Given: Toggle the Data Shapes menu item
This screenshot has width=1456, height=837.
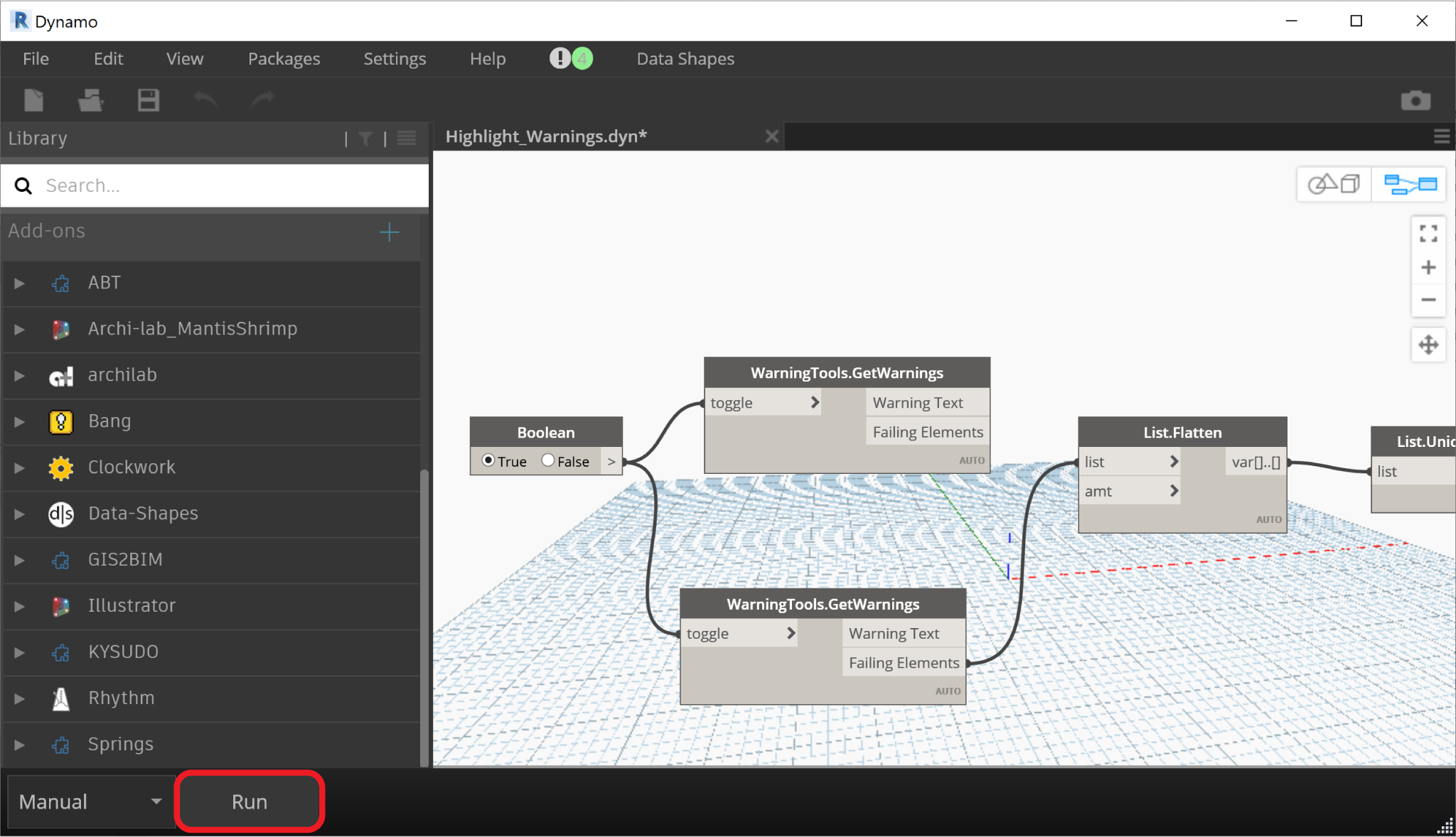Looking at the screenshot, I should pyautogui.click(x=685, y=58).
